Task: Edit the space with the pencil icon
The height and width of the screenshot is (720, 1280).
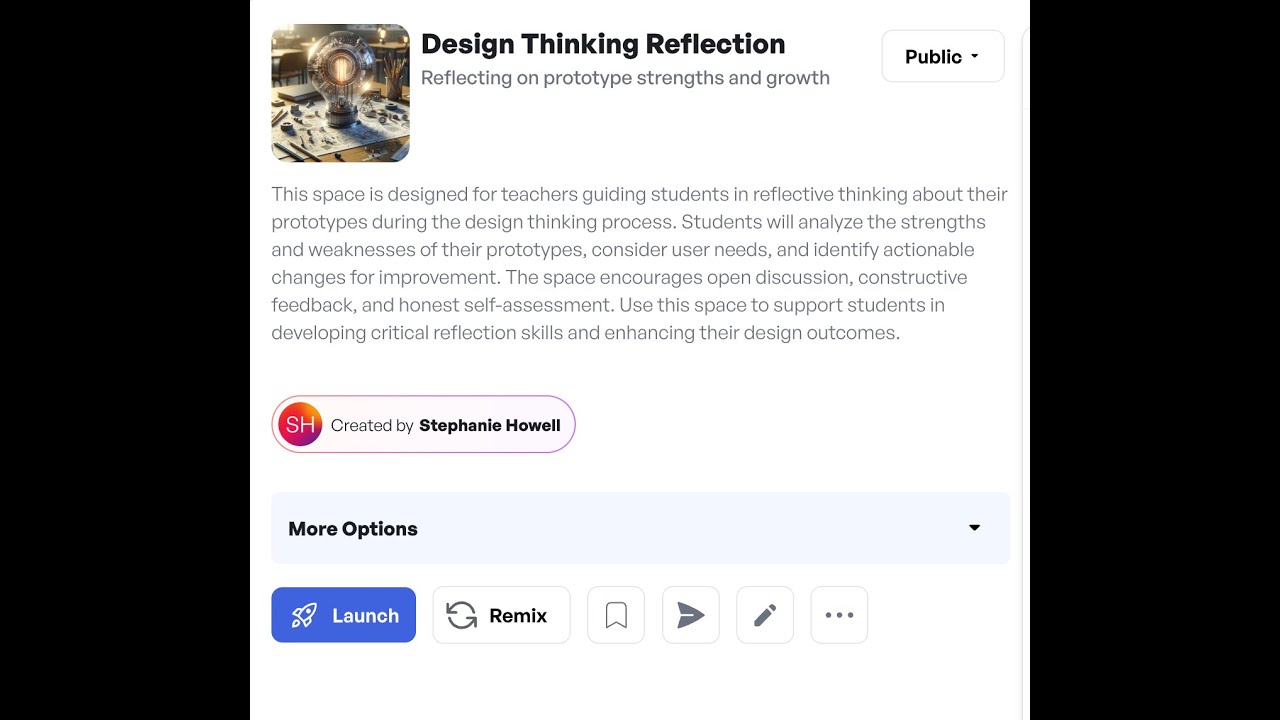Action: click(x=765, y=615)
